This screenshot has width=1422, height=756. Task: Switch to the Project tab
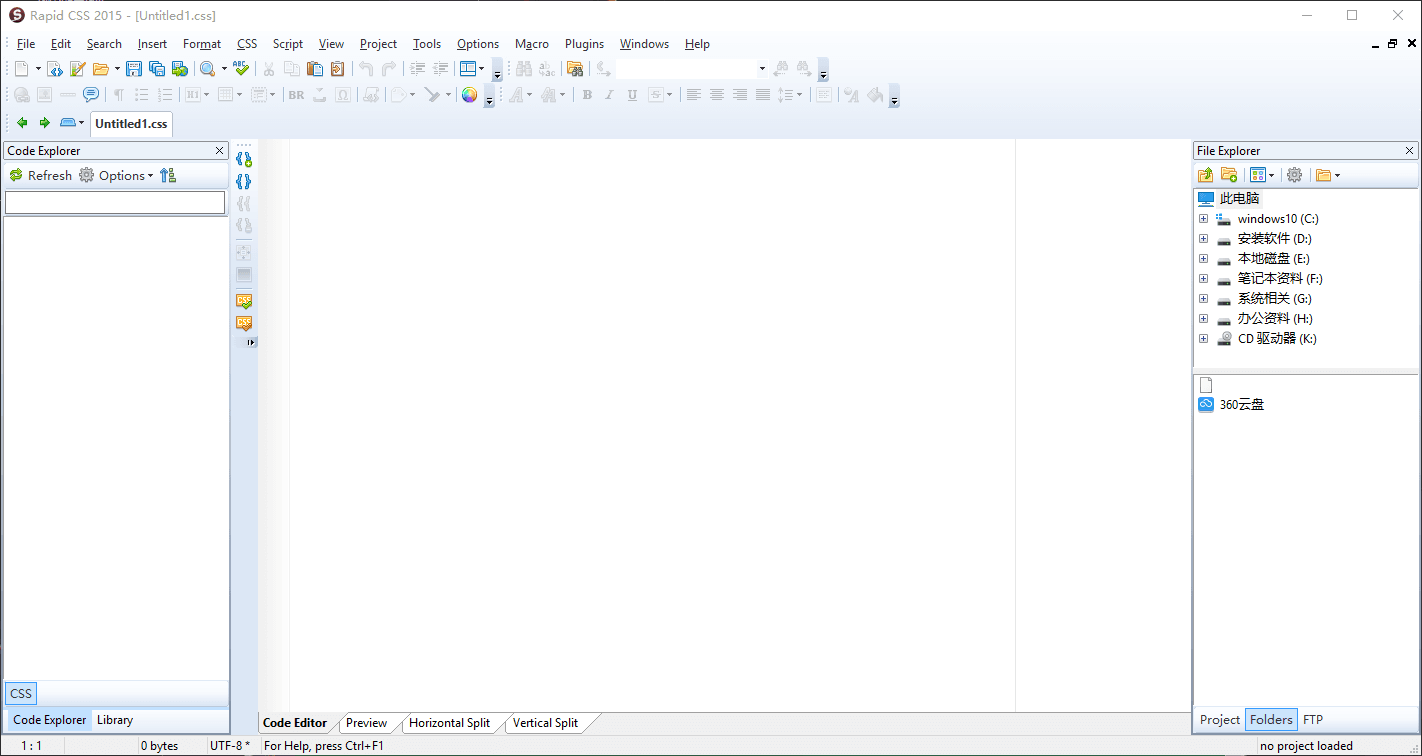[x=1220, y=719]
